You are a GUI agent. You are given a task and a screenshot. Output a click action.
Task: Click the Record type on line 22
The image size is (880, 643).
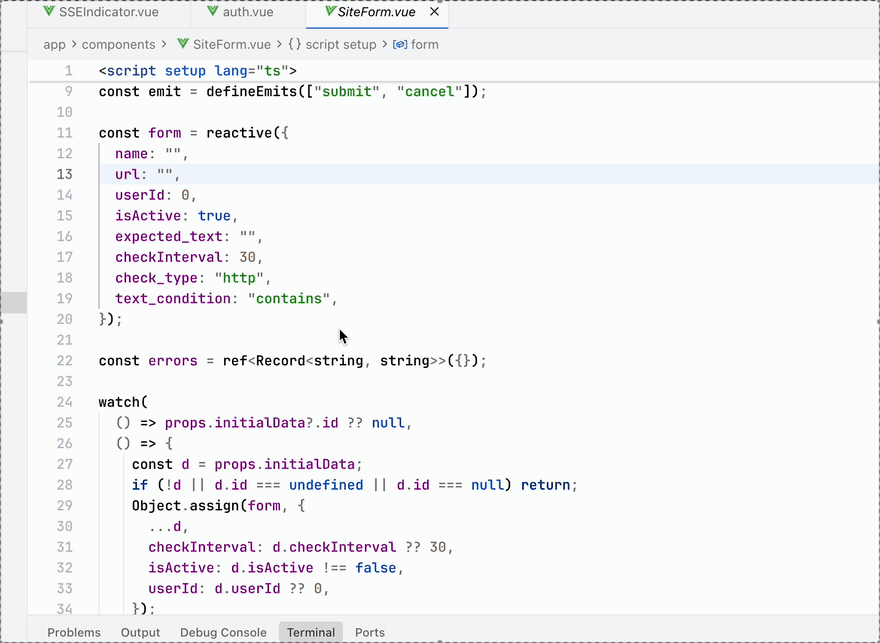[x=281, y=361]
